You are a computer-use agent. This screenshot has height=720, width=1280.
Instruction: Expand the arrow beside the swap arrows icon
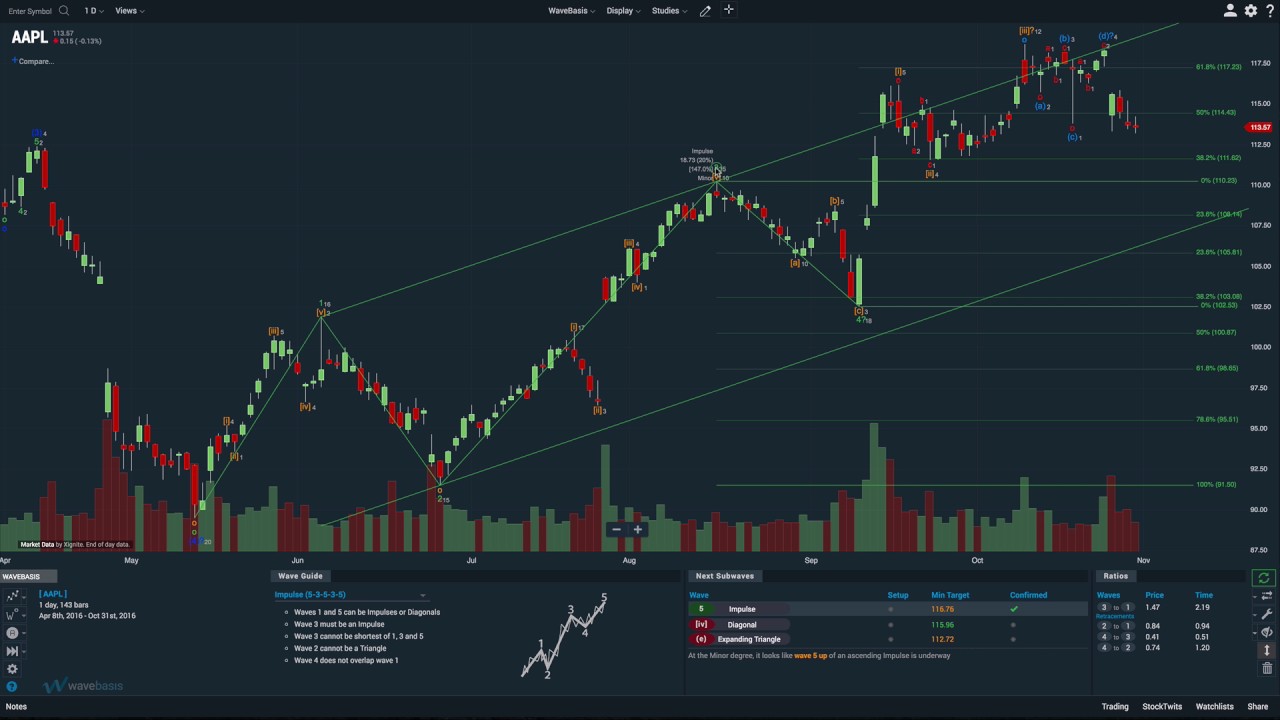click(1256, 596)
